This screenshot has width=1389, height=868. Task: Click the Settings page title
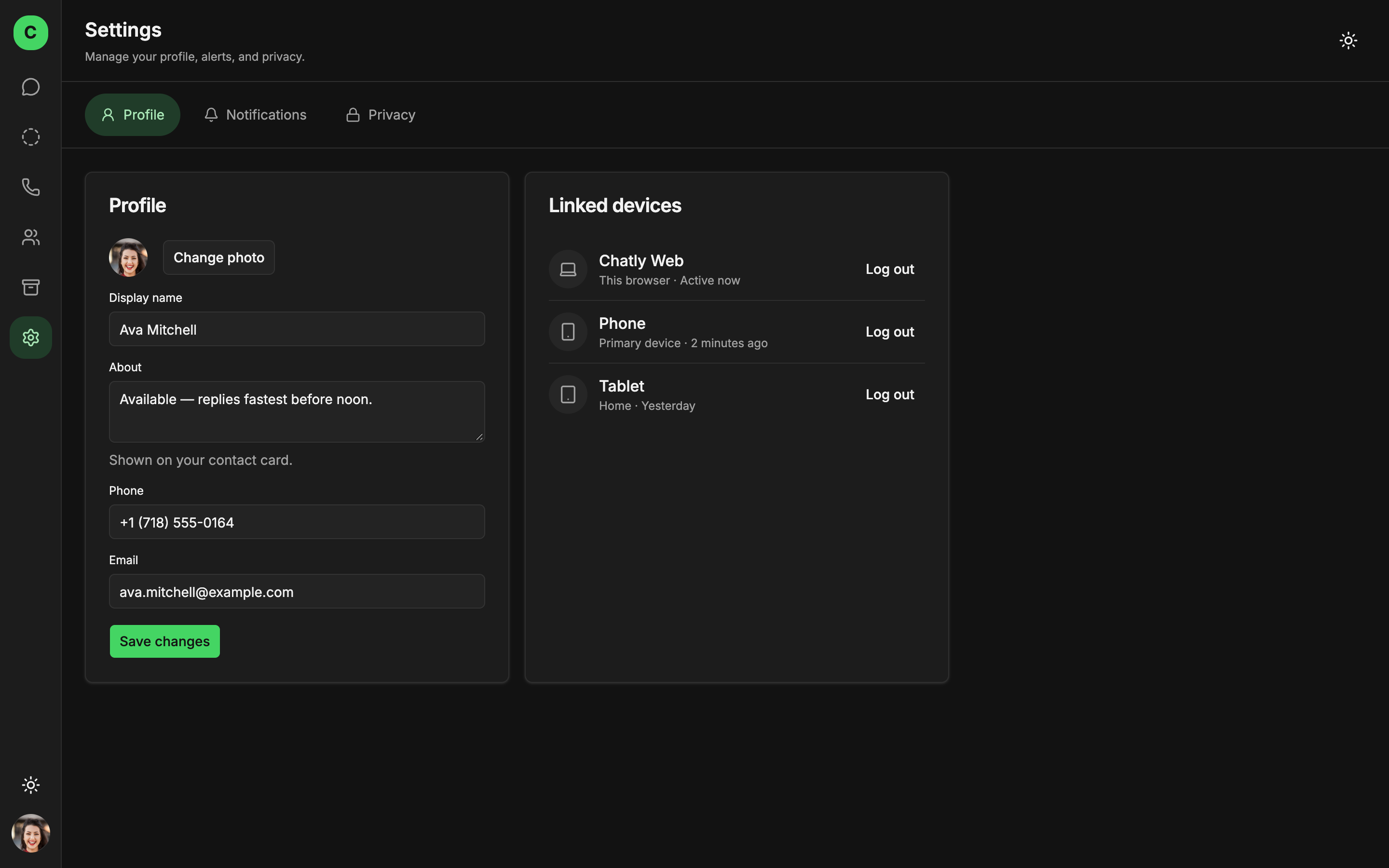[123, 30]
